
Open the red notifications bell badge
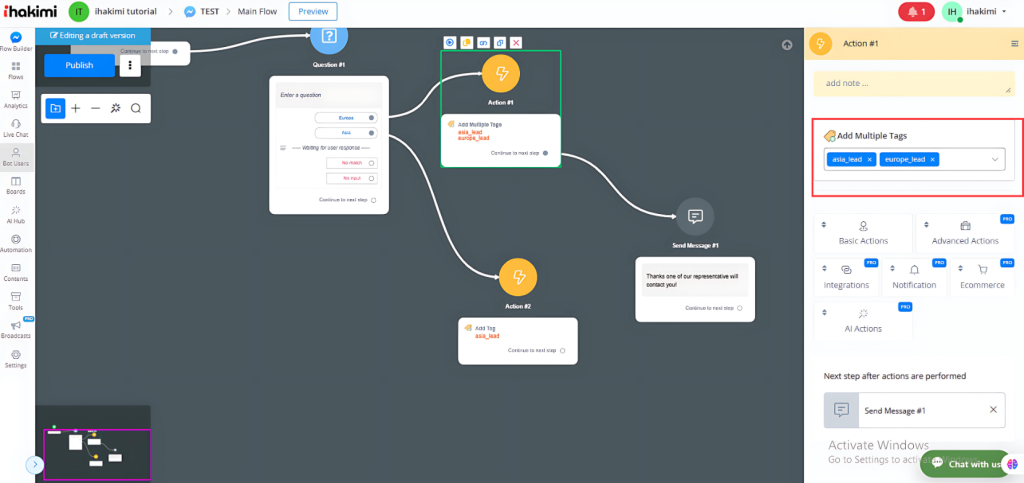pyautogui.click(x=915, y=12)
